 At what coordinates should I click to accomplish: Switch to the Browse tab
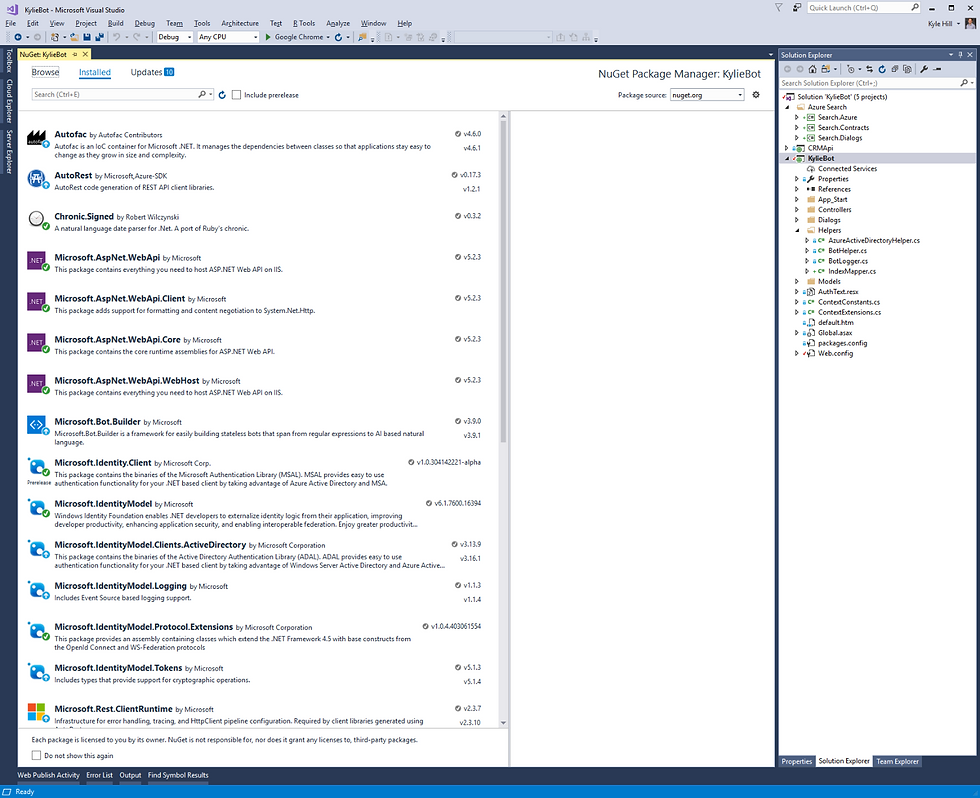pos(46,72)
